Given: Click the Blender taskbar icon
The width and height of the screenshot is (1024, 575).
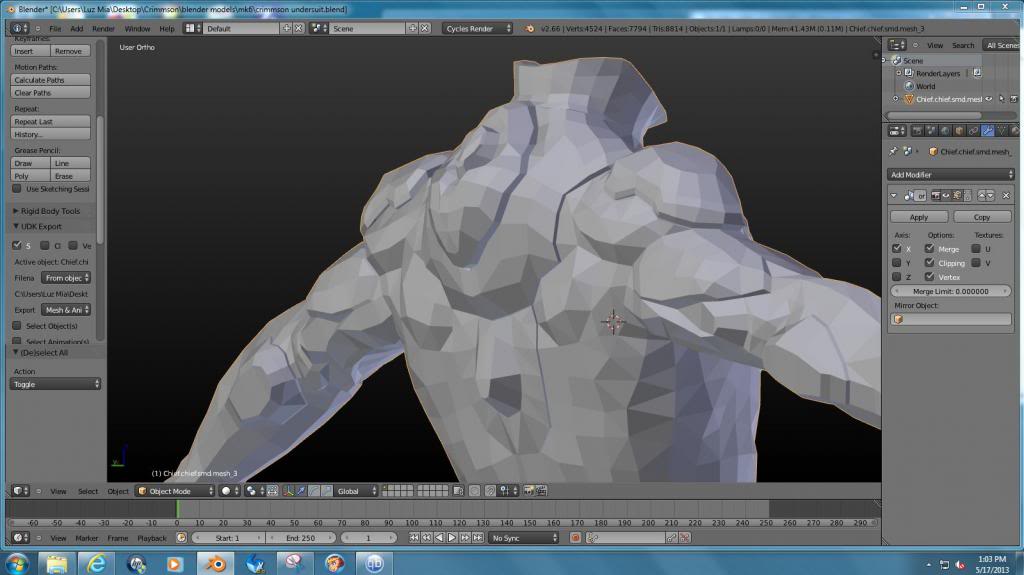Looking at the screenshot, I should tap(214, 563).
